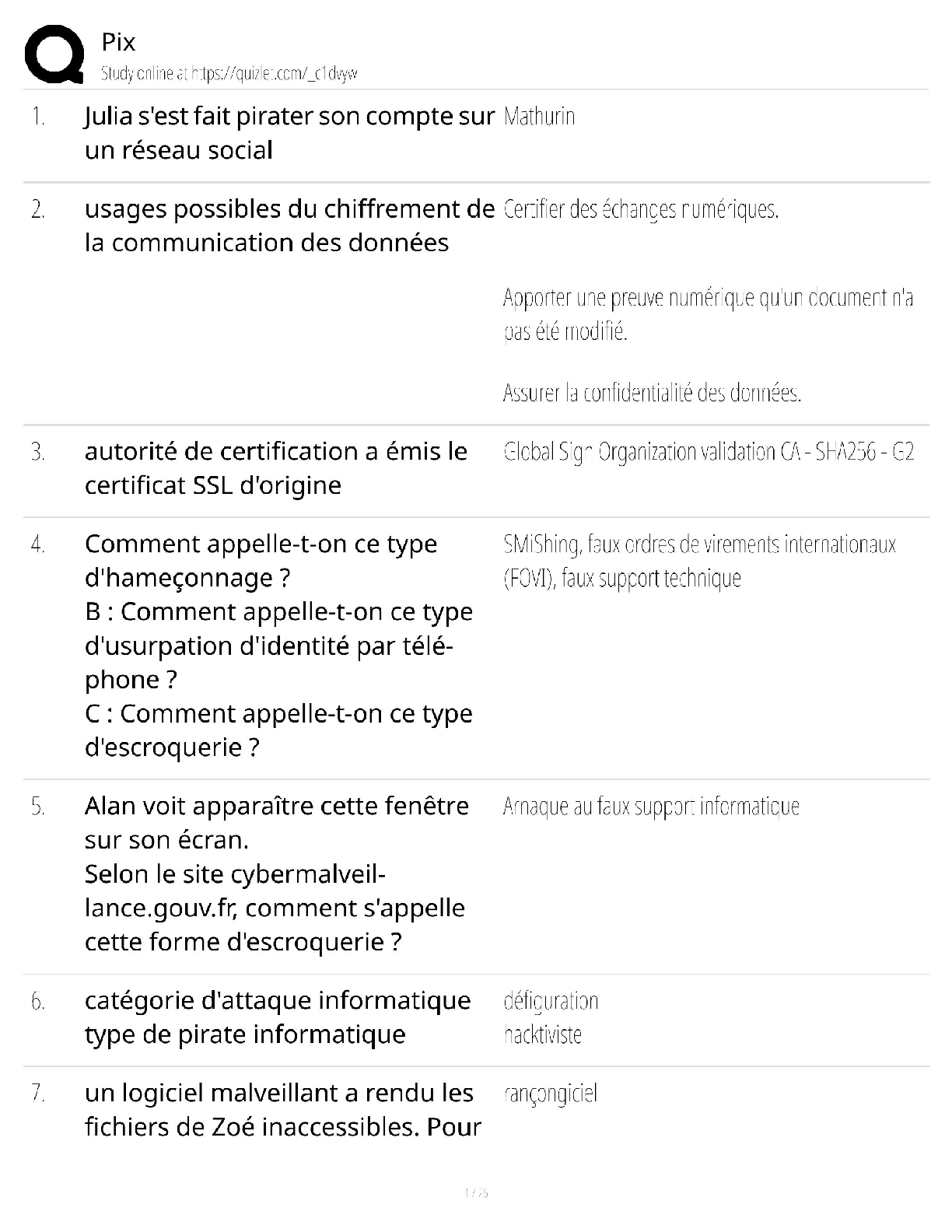
Task: Click the "type d'hameçonnage" question text
Action: (261, 561)
